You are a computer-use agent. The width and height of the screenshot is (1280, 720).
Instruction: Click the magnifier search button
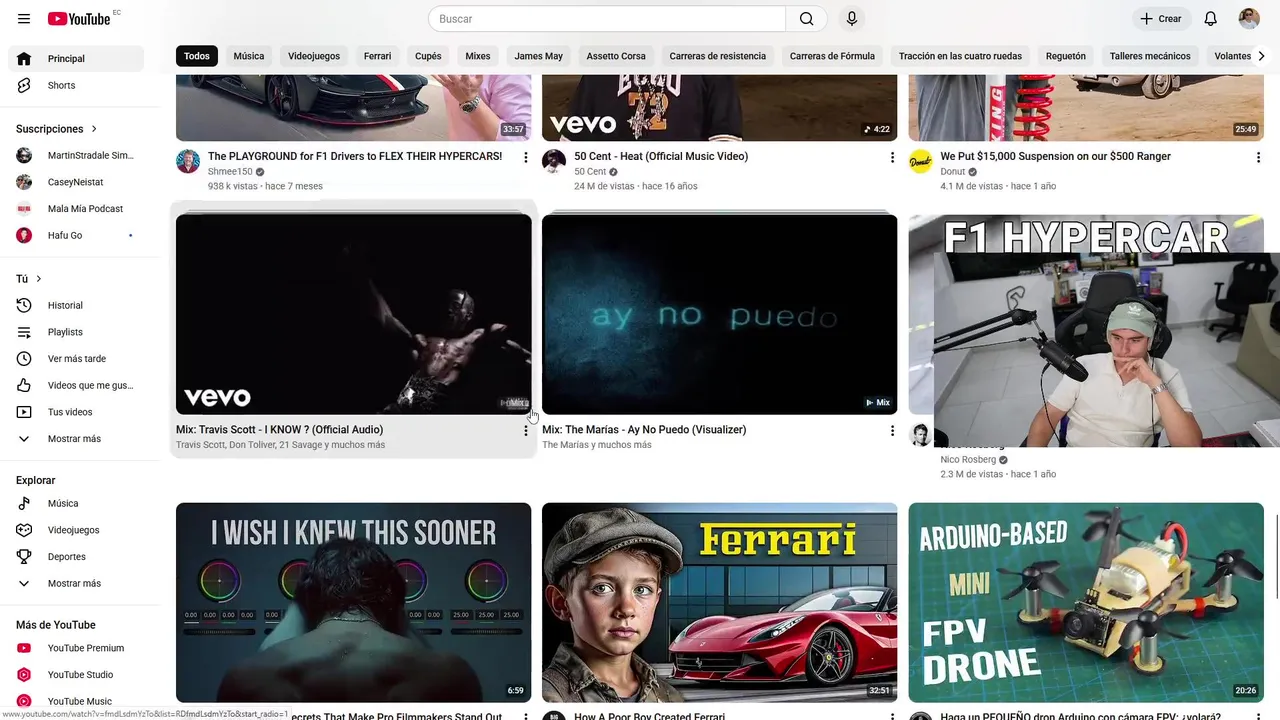click(806, 19)
